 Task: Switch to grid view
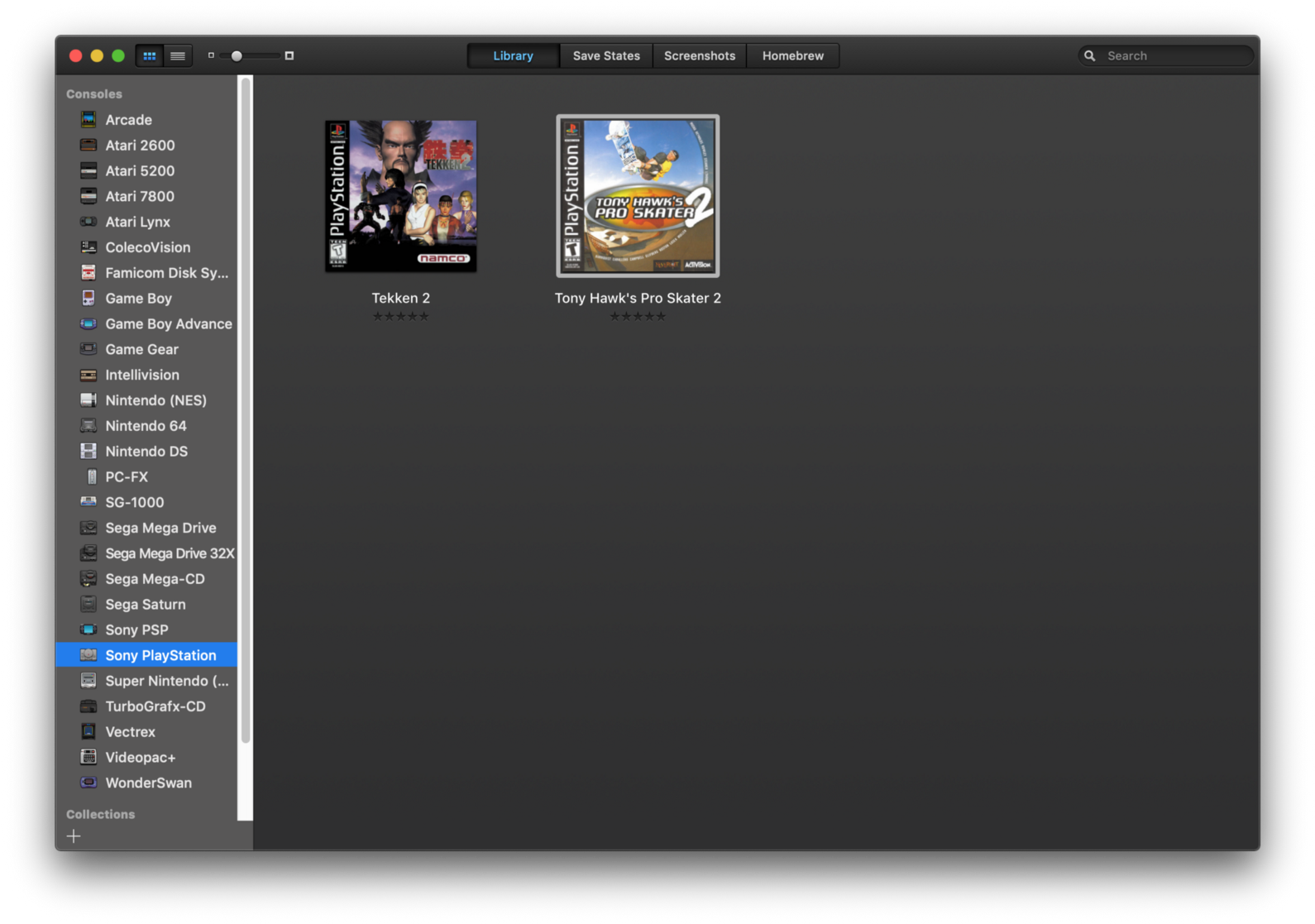pos(149,55)
